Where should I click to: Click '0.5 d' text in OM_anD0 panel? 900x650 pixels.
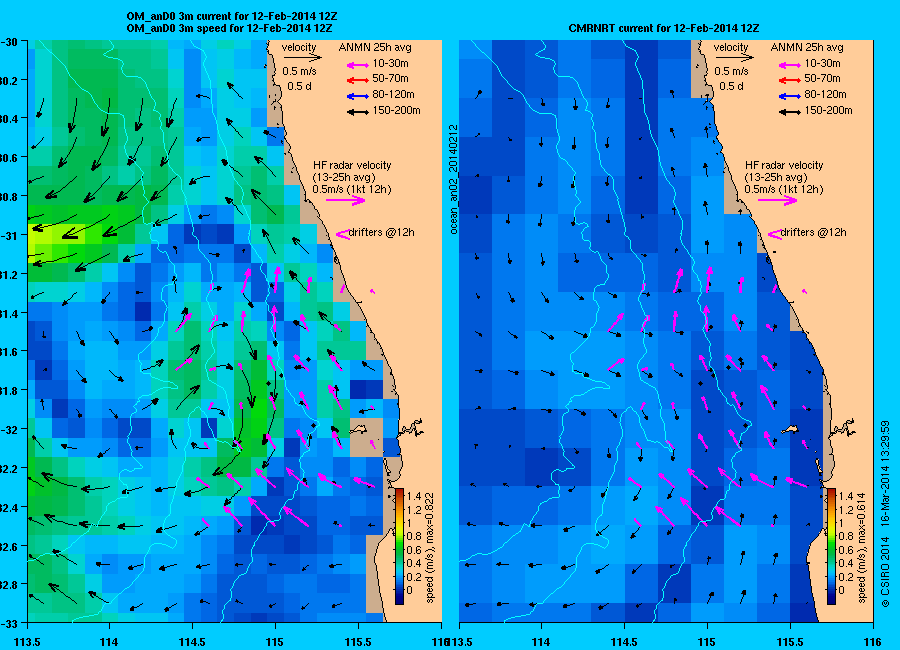click(299, 87)
